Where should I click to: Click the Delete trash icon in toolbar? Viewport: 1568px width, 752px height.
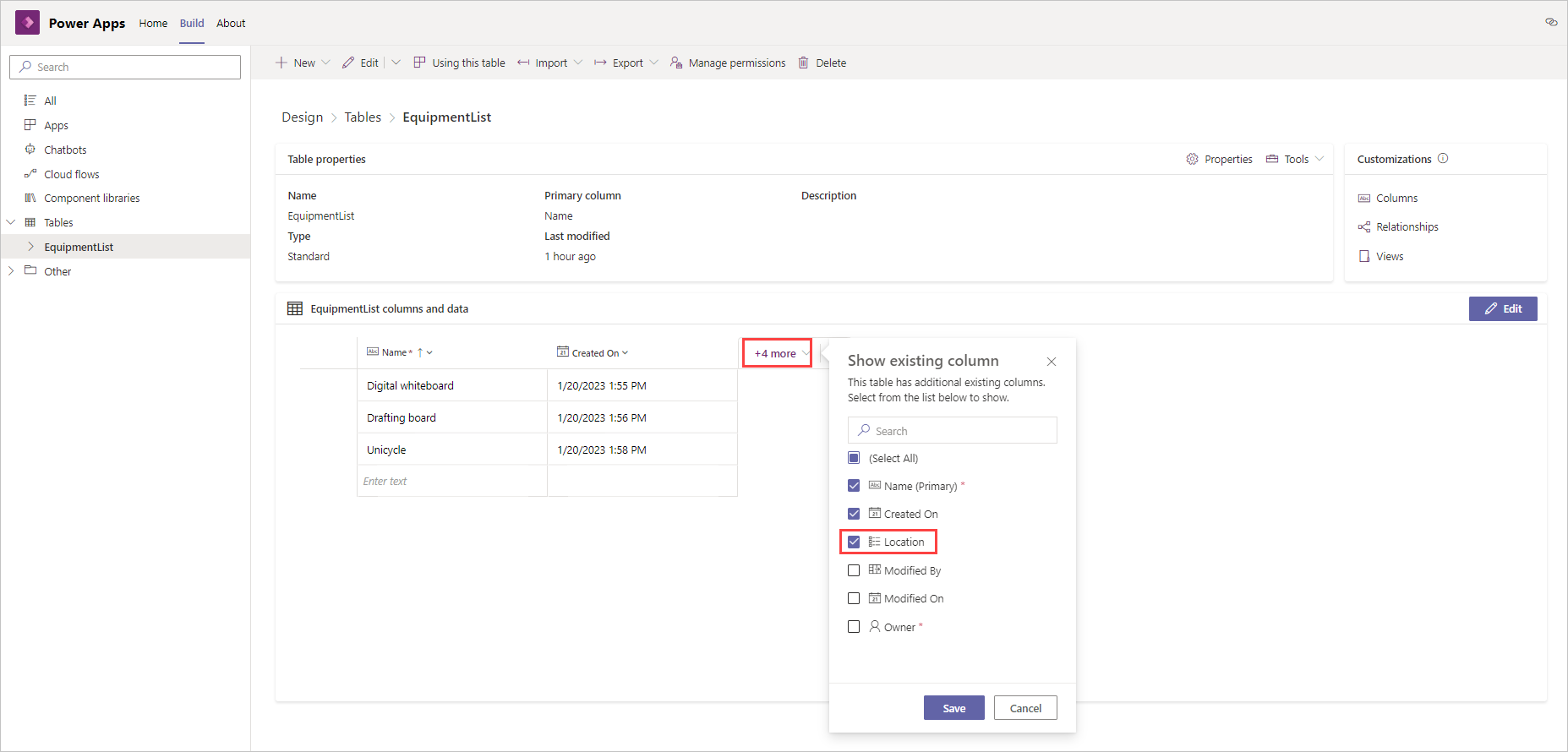(x=803, y=63)
